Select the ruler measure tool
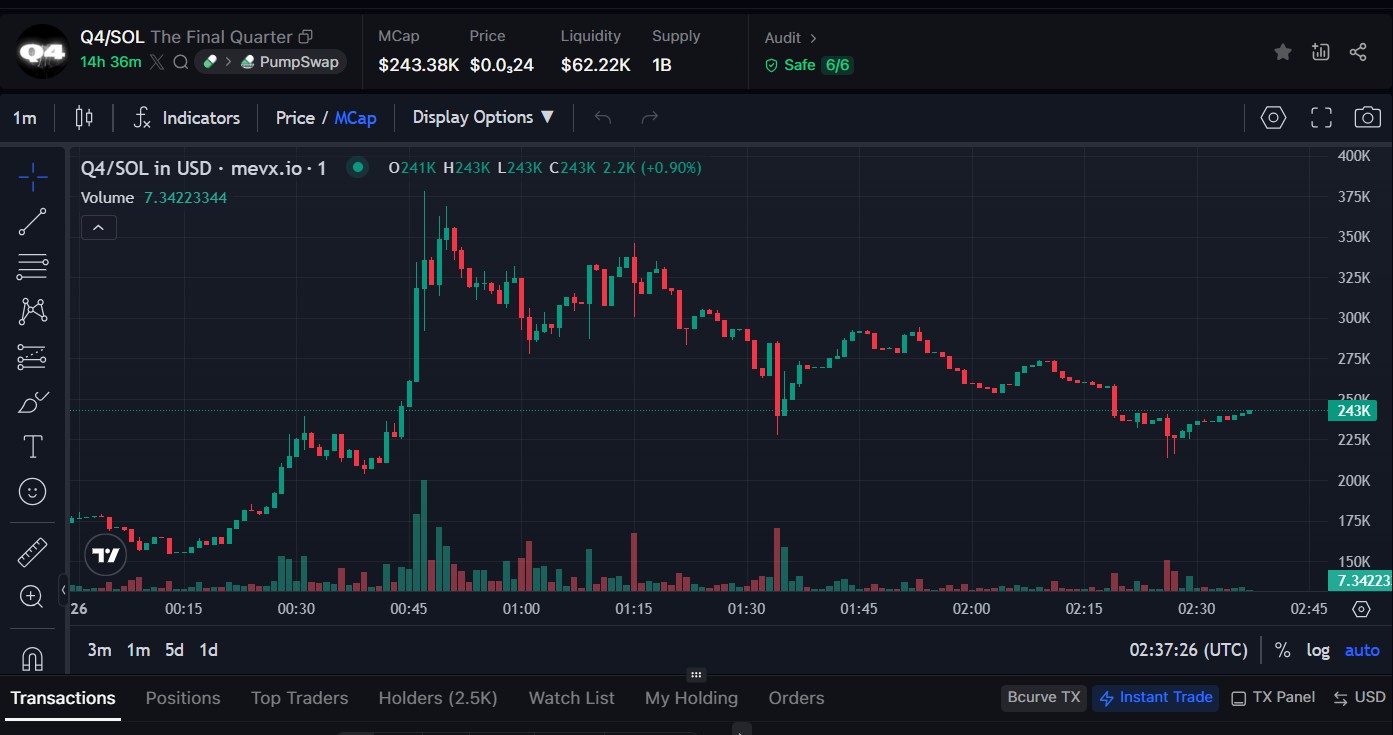This screenshot has width=1393, height=735. click(x=33, y=552)
